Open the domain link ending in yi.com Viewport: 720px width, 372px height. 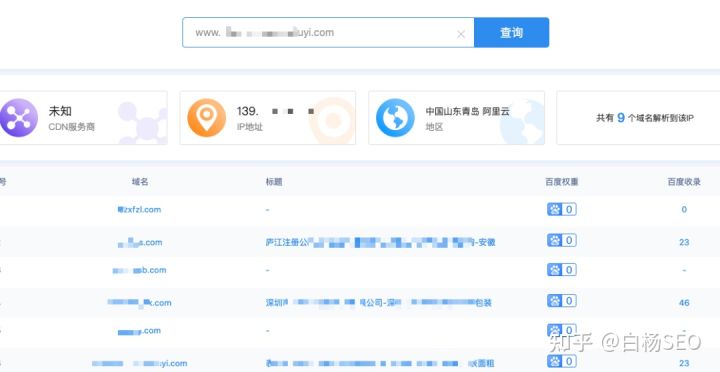click(139, 363)
